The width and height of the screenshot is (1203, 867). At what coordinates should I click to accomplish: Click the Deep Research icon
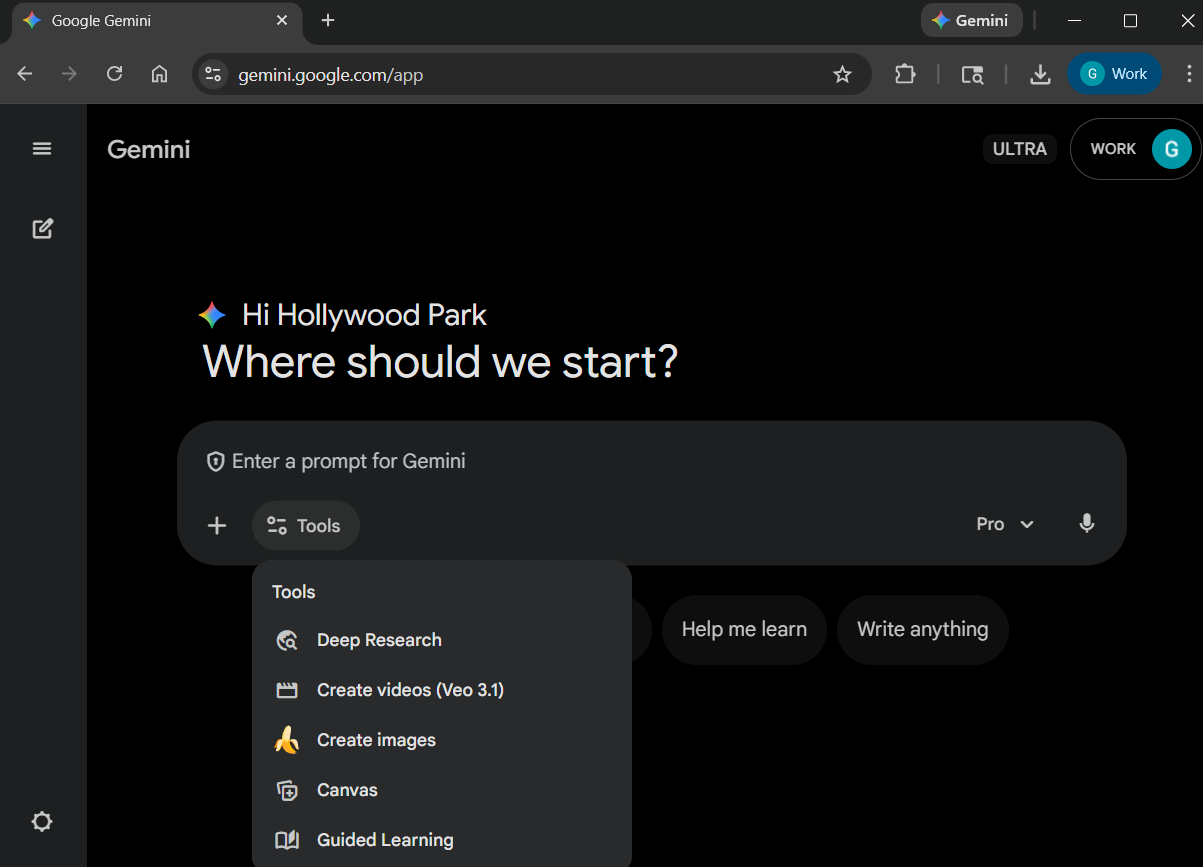287,641
